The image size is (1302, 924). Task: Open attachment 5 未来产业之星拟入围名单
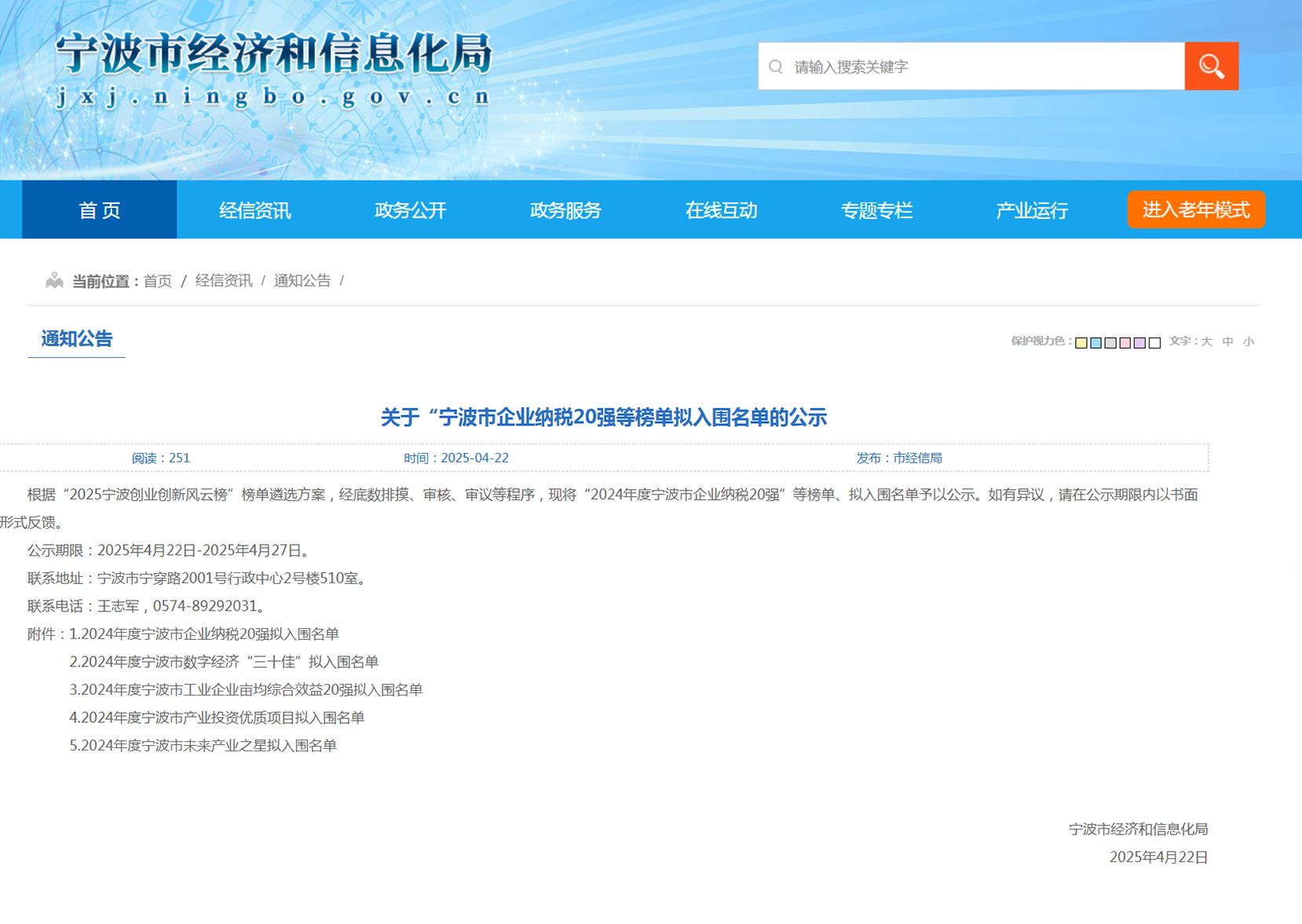[x=203, y=746]
